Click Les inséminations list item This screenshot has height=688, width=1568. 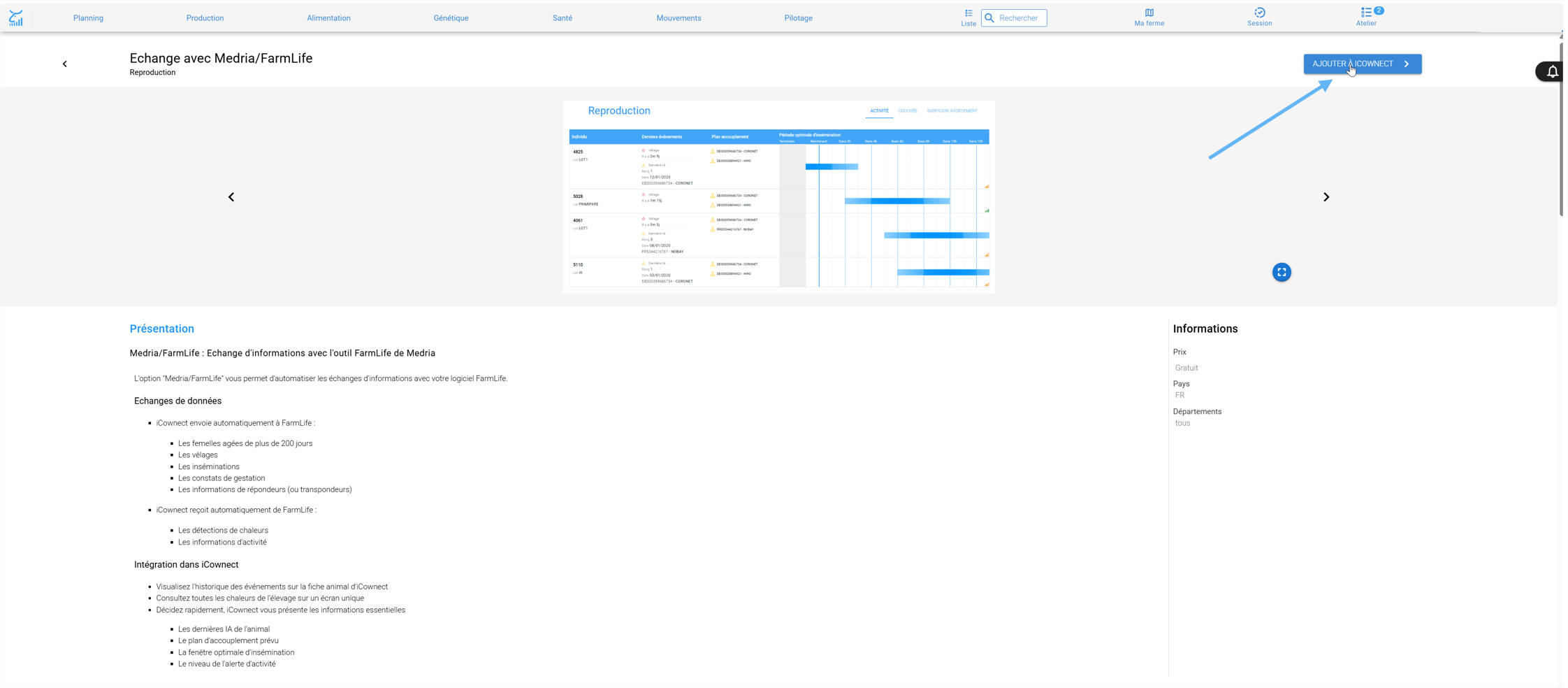point(208,466)
